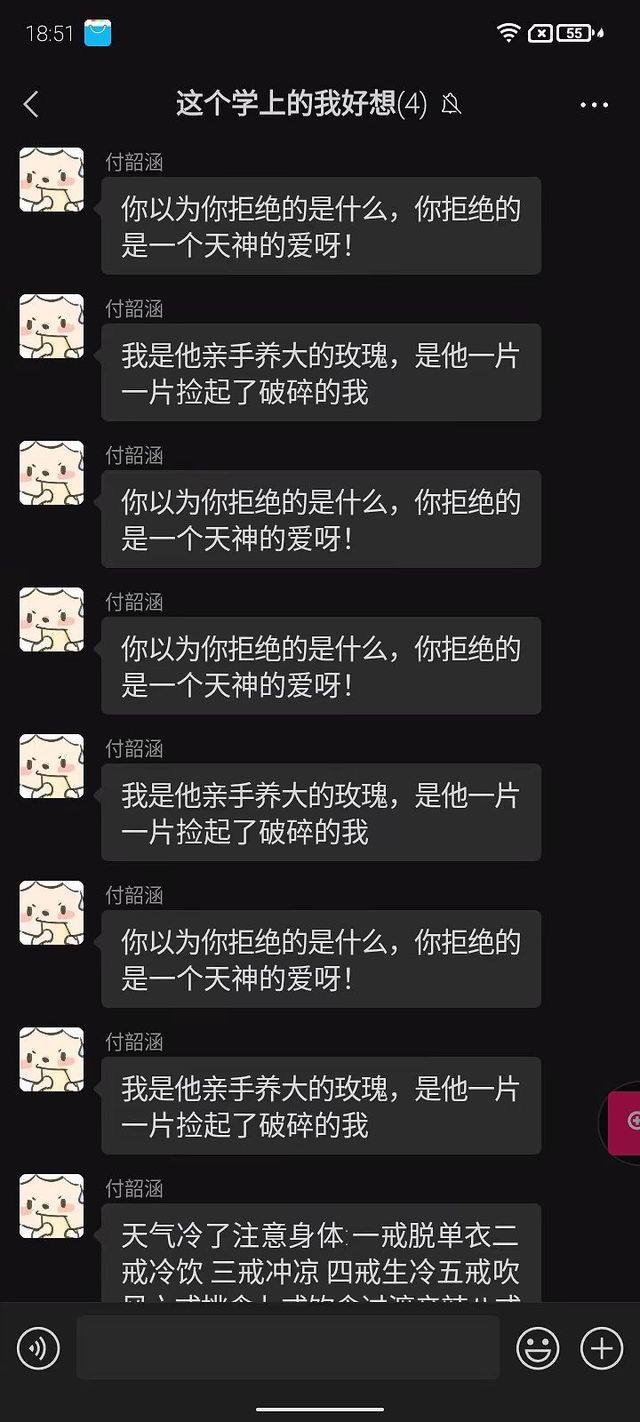Tap the avatar beside the 天气冷了 message

[x=51, y=1206]
